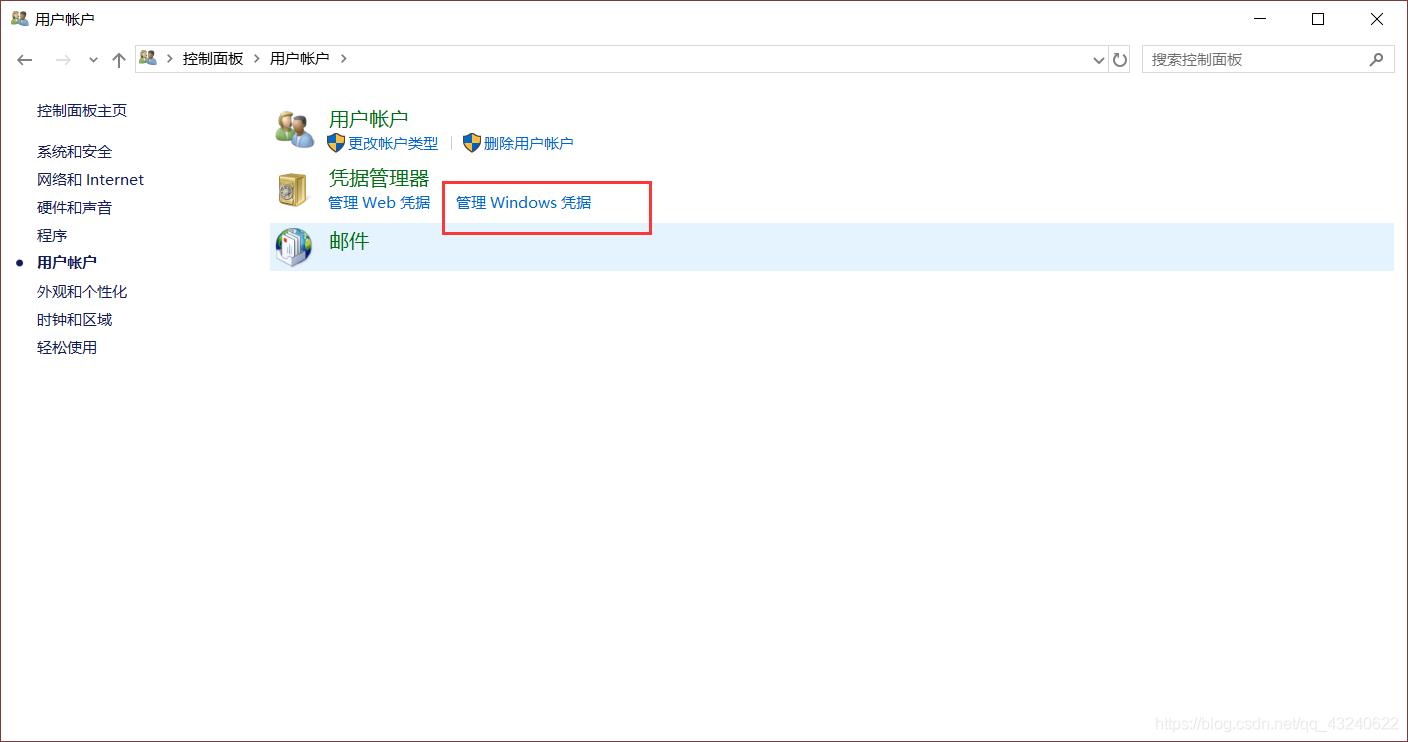Open 系统和安全 in the sidebar

coord(74,151)
